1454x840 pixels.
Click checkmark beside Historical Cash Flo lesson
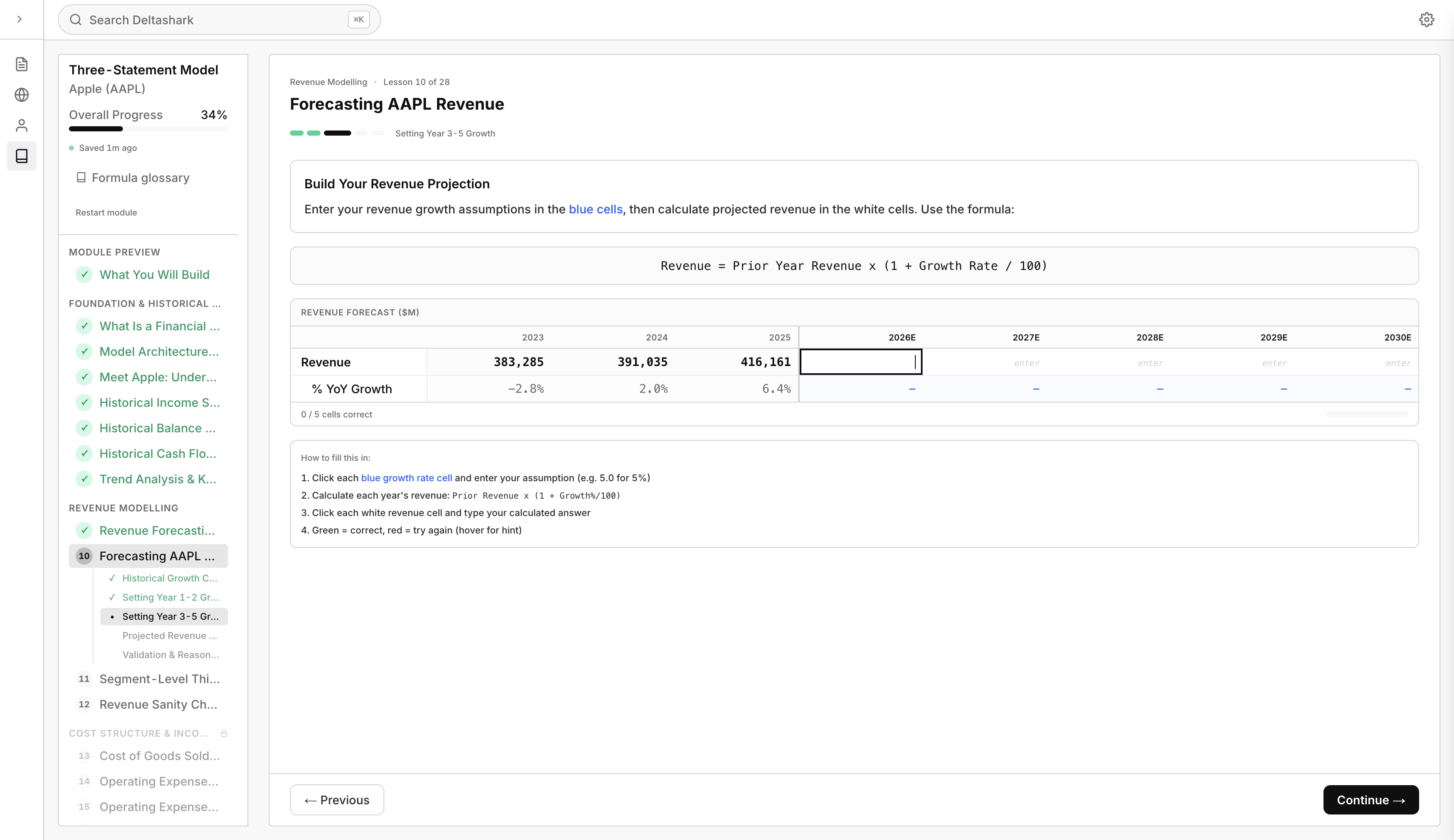[84, 454]
